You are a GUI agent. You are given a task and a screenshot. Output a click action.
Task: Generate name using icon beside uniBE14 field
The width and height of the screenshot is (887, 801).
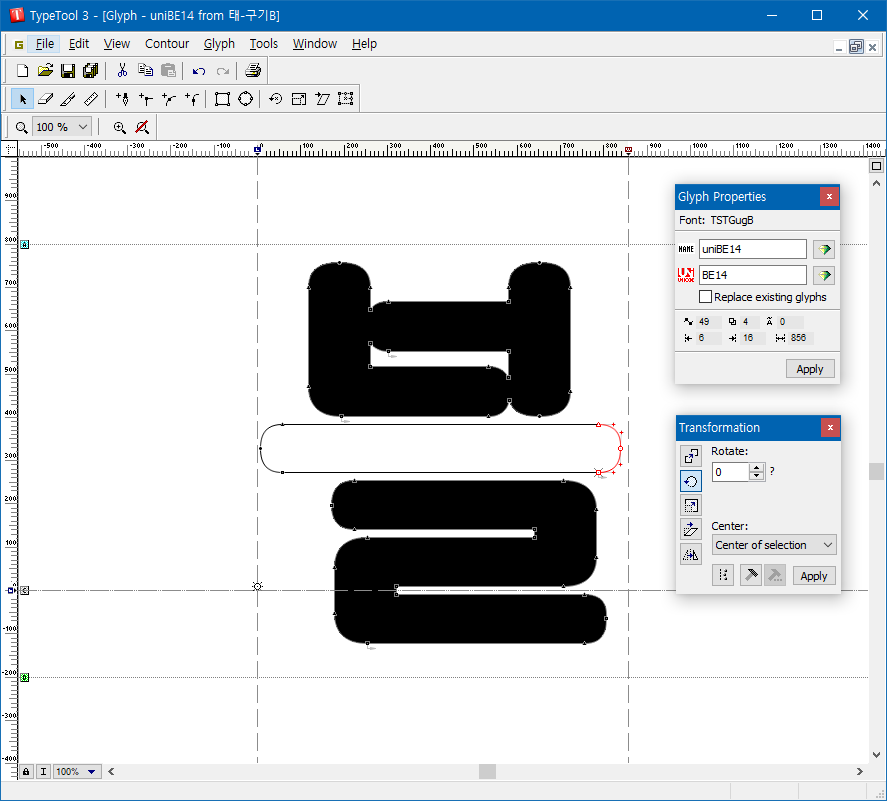(824, 249)
